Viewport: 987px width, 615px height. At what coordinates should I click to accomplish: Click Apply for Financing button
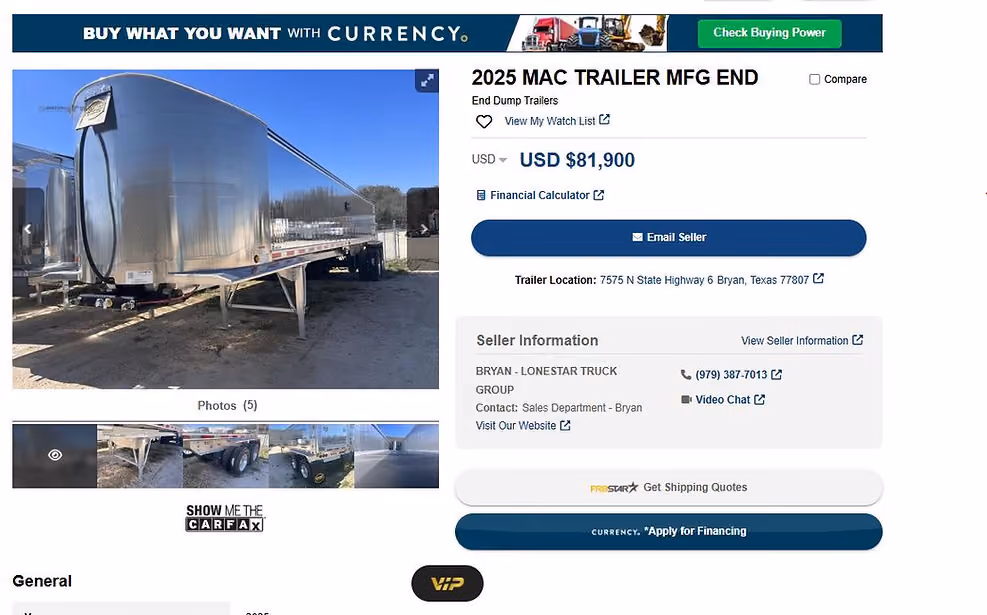click(668, 531)
